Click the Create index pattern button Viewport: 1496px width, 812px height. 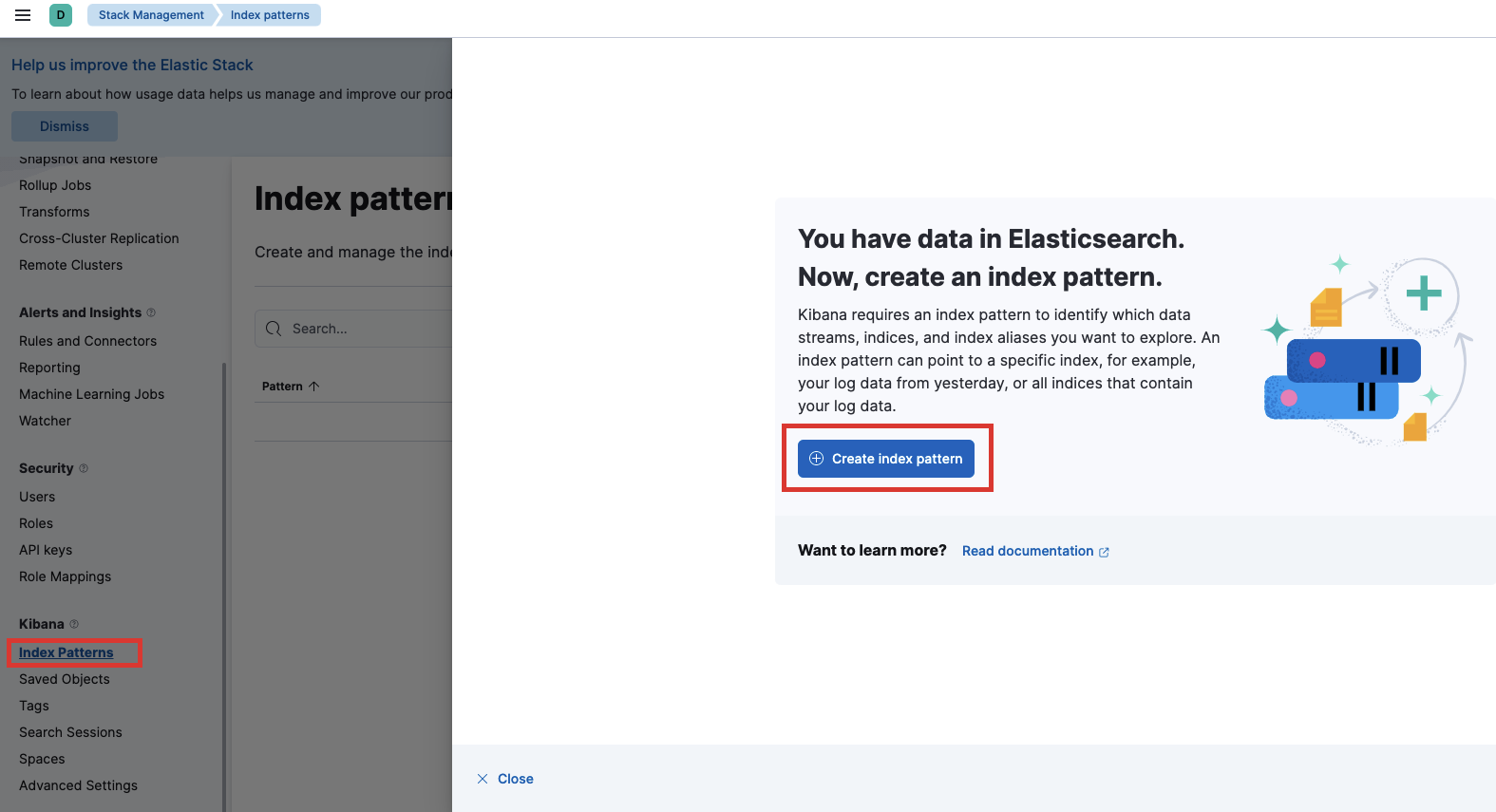click(886, 459)
